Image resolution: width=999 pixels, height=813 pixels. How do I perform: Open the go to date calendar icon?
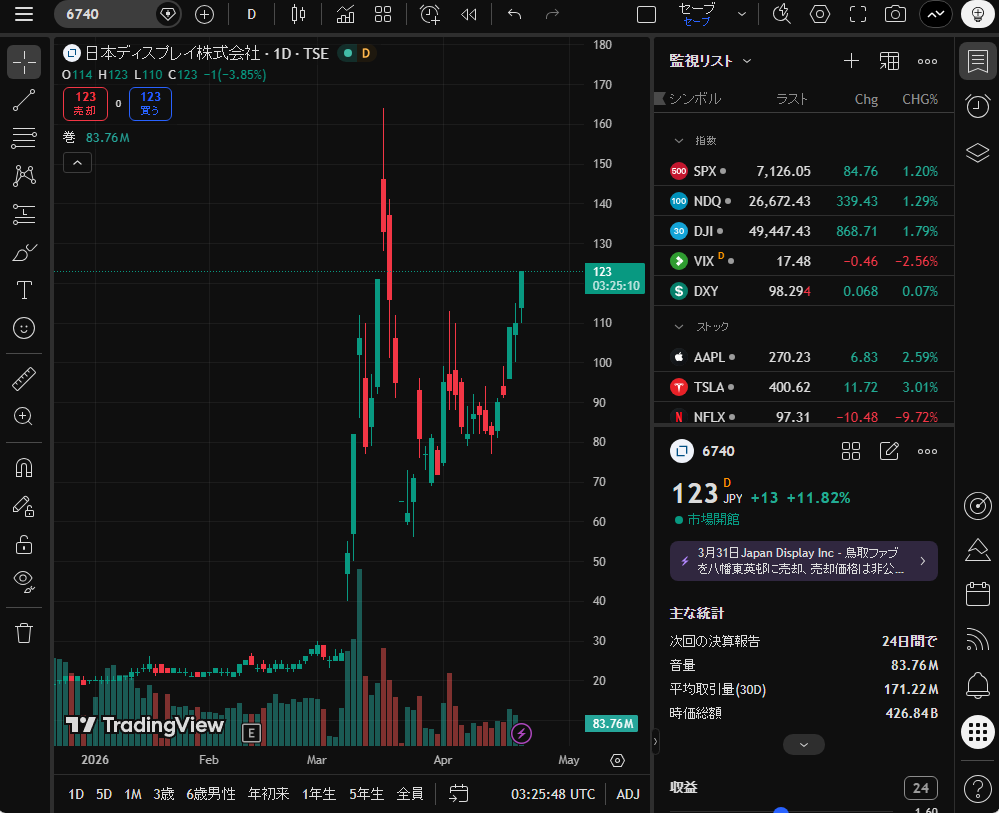pos(459,794)
